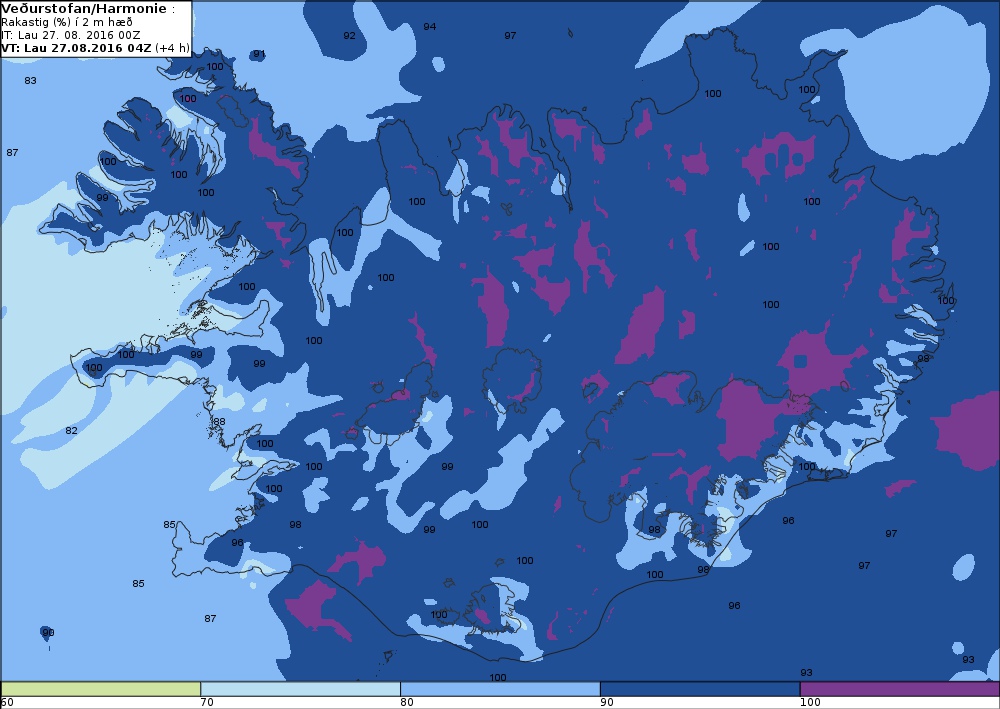The height and width of the screenshot is (709, 1000).
Task: Click the "Rakastig (%) í 2 m hæð" line
Action: [67, 22]
